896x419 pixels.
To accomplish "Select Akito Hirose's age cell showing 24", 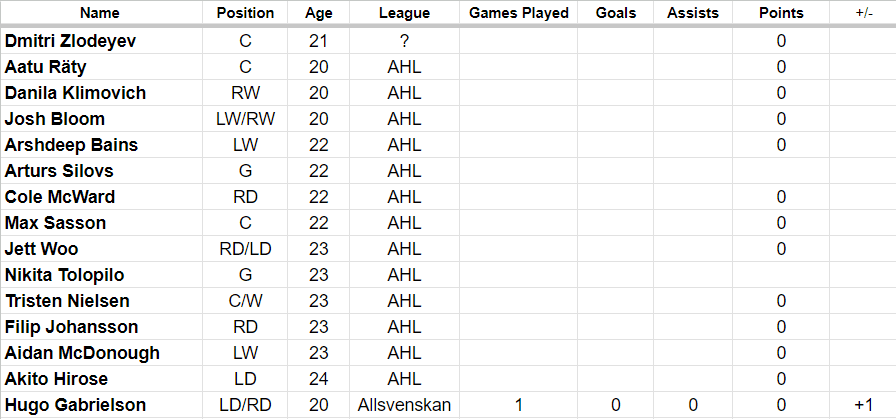I will click(319, 379).
